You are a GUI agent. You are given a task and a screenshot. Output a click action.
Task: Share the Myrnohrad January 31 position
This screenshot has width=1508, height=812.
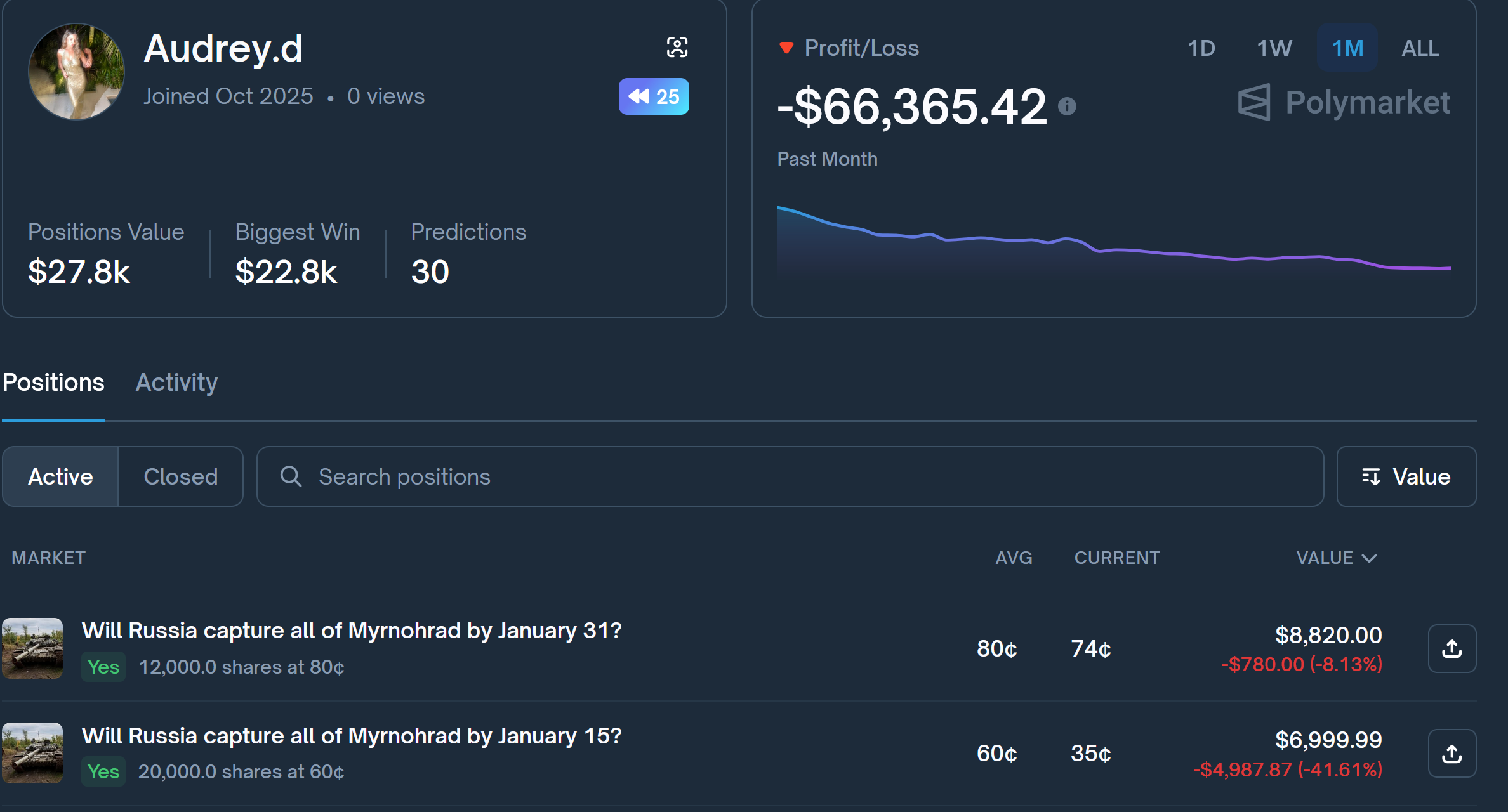click(x=1452, y=648)
